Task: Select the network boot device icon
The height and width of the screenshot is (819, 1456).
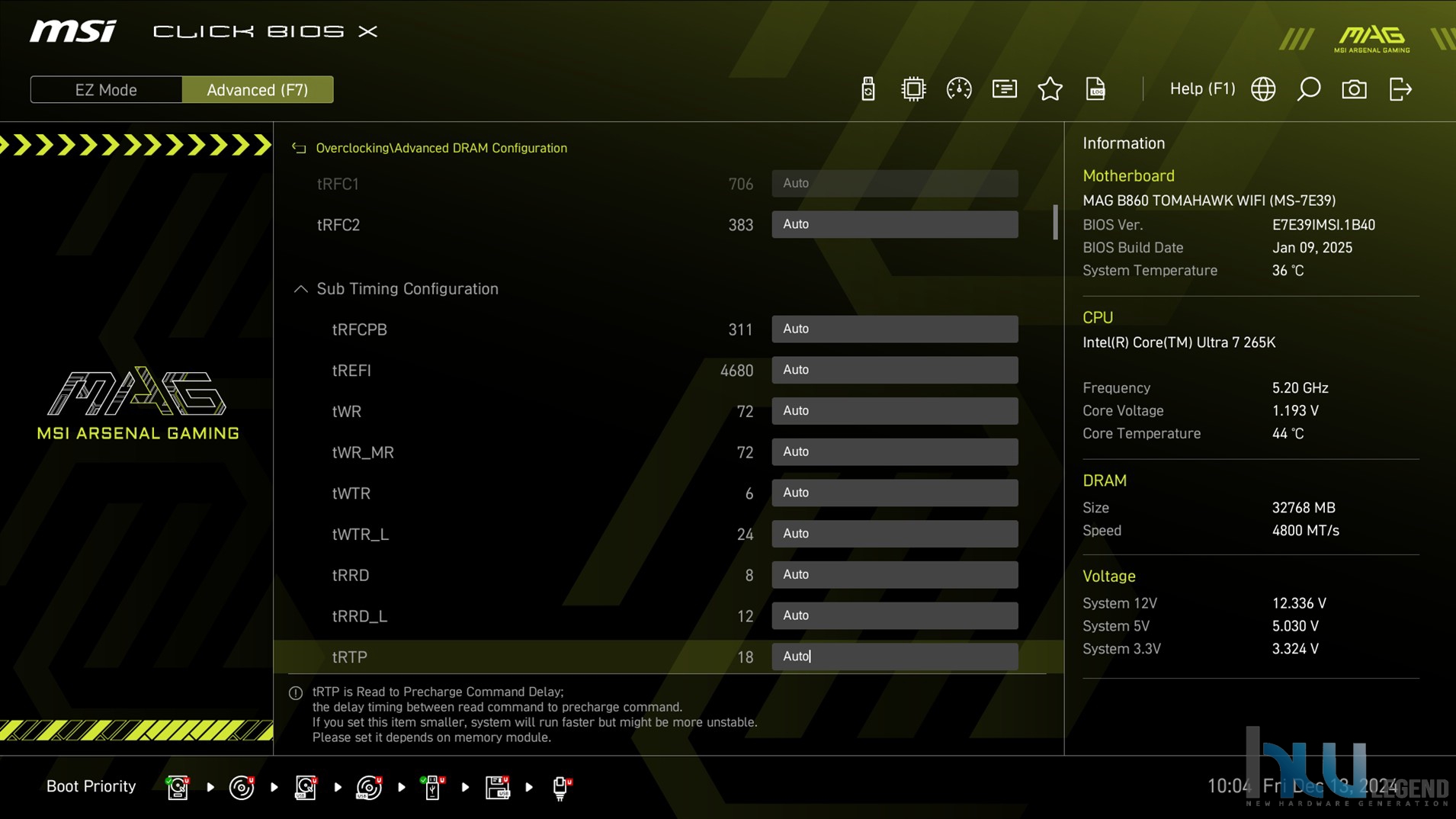Action: (561, 787)
